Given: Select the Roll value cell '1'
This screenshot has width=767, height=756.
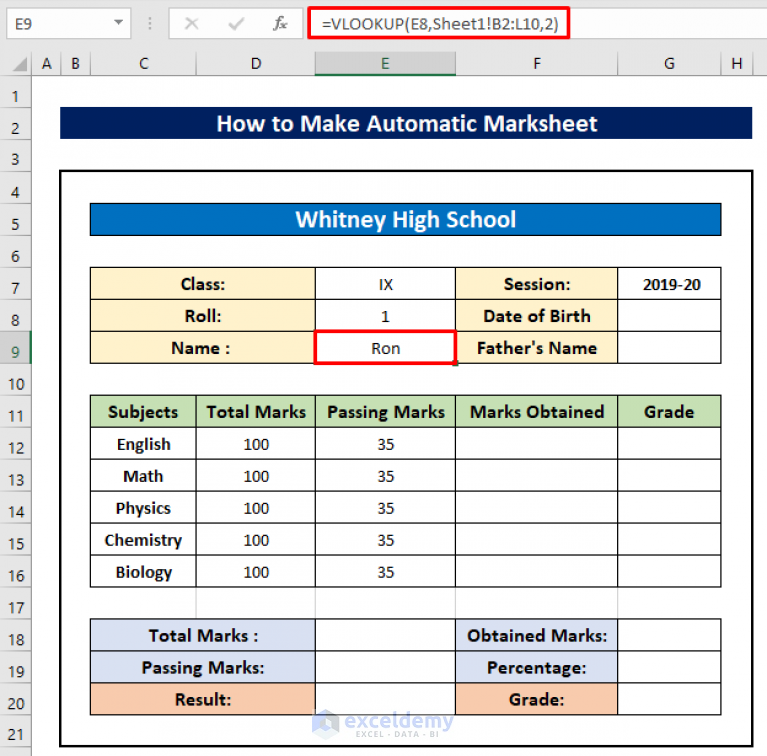Looking at the screenshot, I should (x=385, y=316).
